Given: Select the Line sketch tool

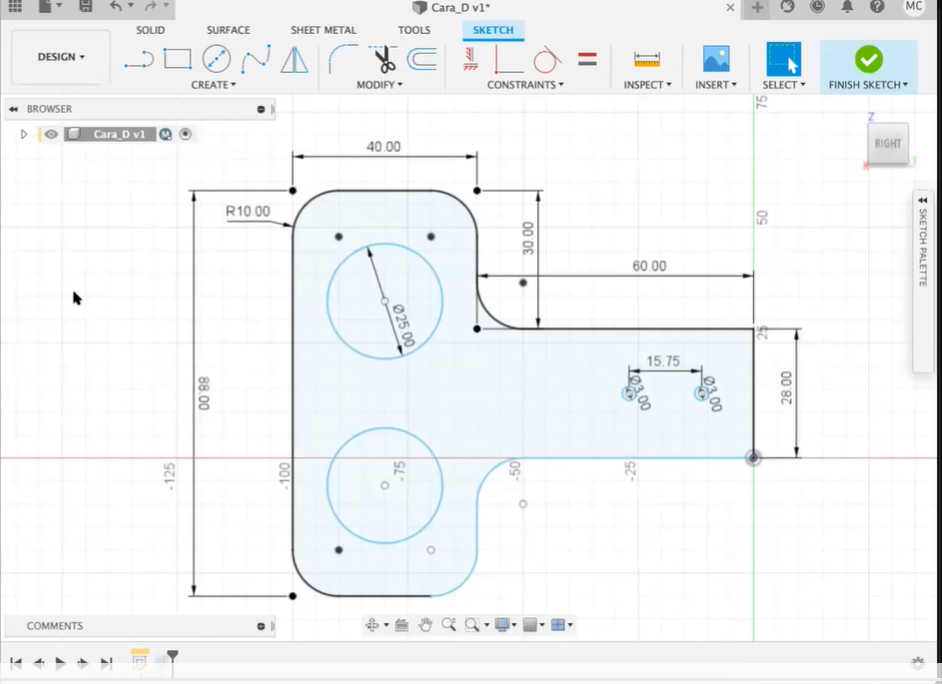Looking at the screenshot, I should tap(139, 59).
